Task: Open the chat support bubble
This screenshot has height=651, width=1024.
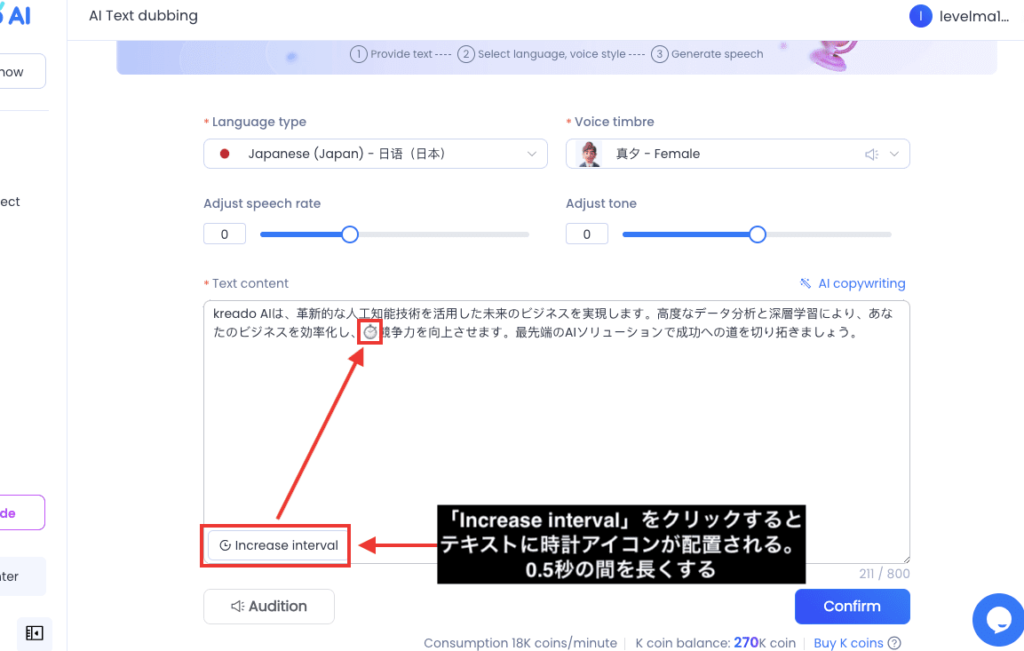Action: (x=999, y=620)
